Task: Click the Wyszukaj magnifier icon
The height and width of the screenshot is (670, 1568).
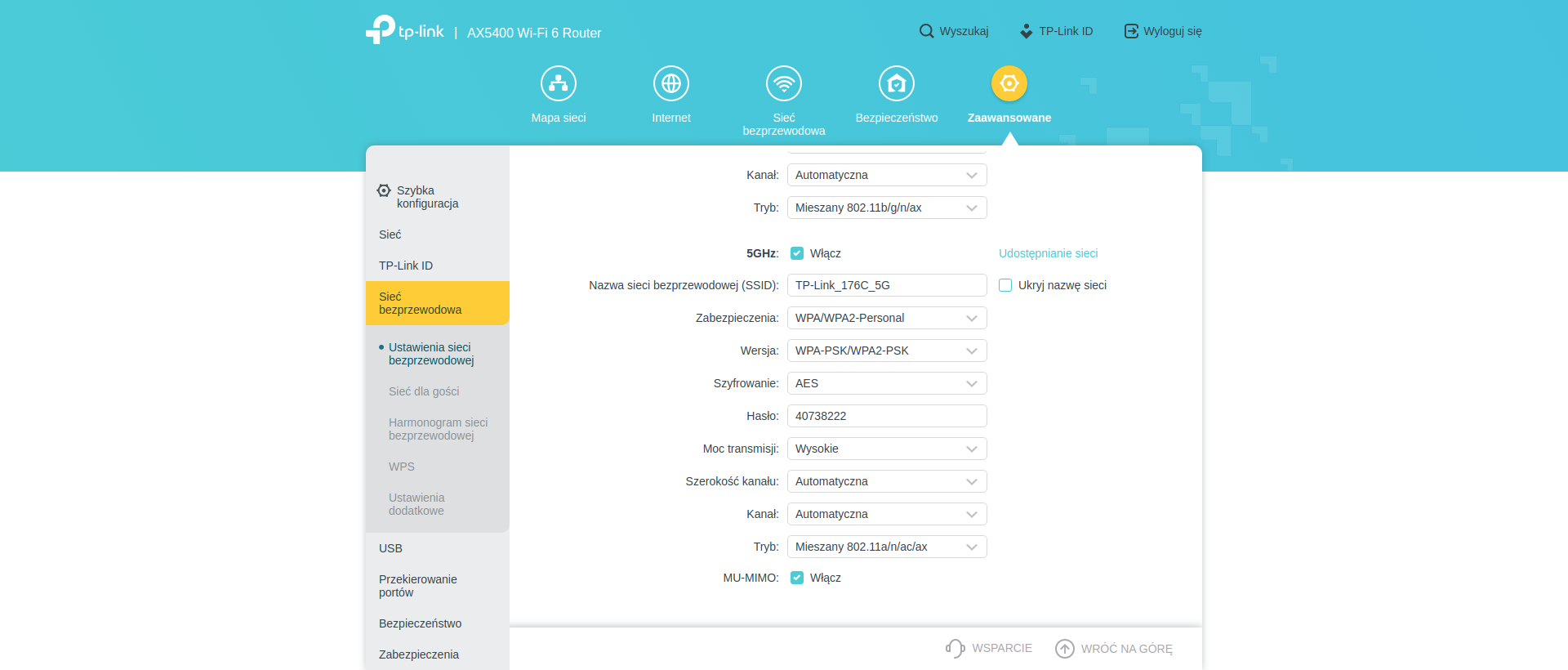Action: pos(926,31)
